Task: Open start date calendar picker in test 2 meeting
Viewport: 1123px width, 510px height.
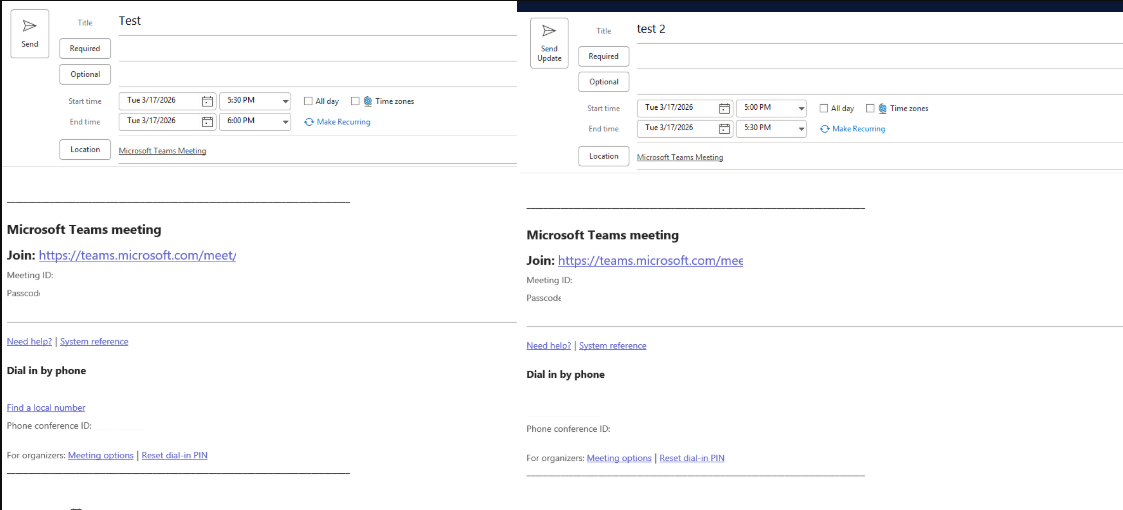Action: tap(724, 108)
